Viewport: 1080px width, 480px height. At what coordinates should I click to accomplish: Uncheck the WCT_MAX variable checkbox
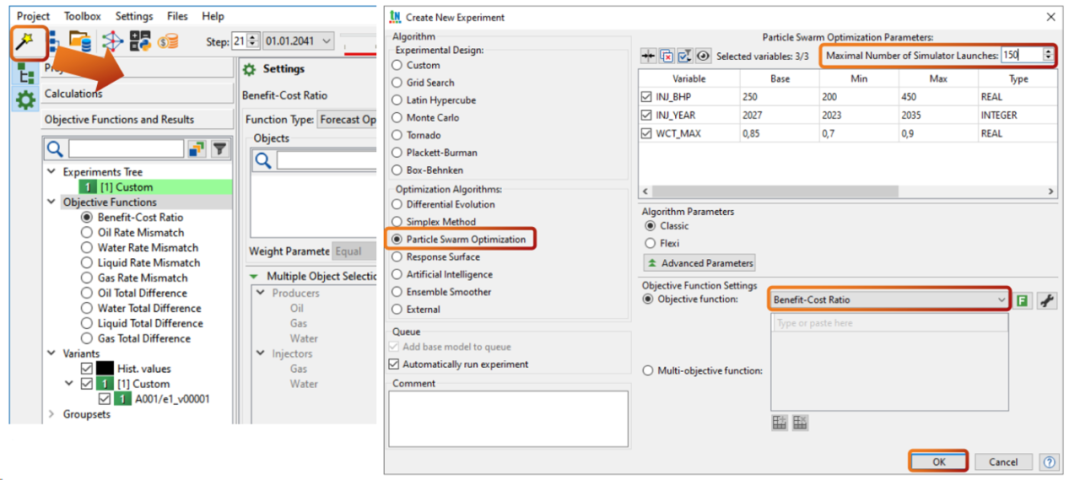(x=646, y=134)
